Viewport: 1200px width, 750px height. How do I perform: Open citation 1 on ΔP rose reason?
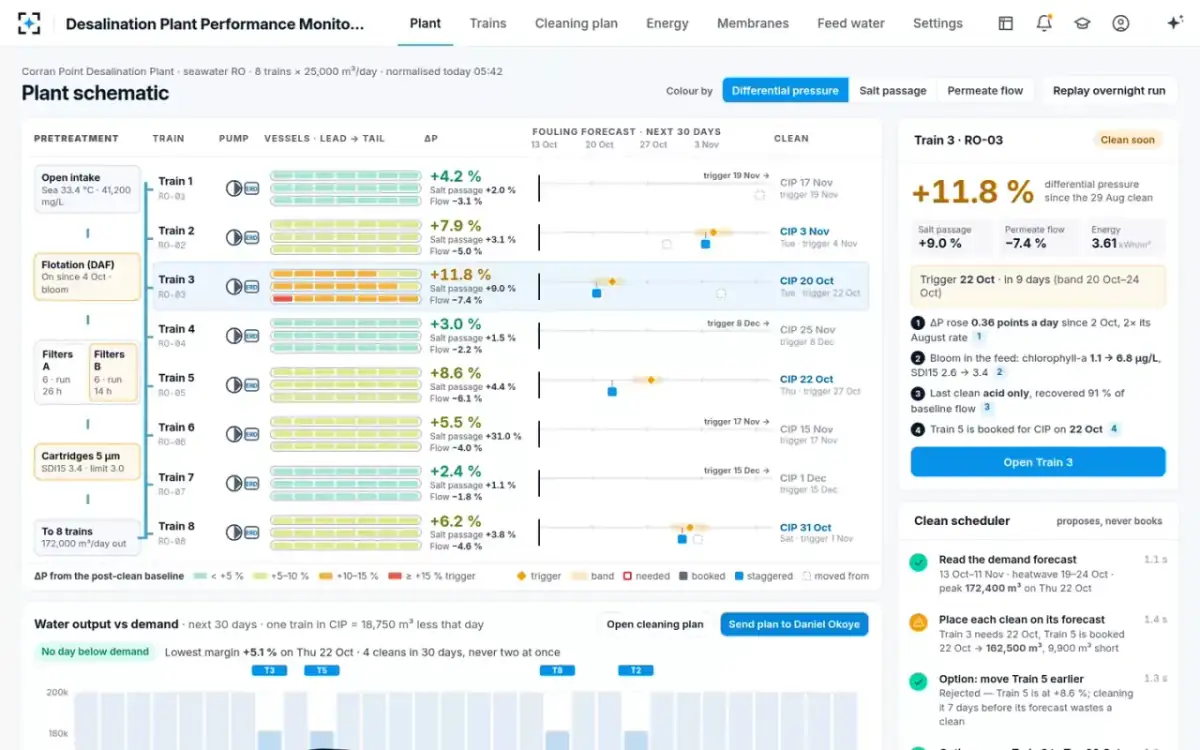[979, 337]
